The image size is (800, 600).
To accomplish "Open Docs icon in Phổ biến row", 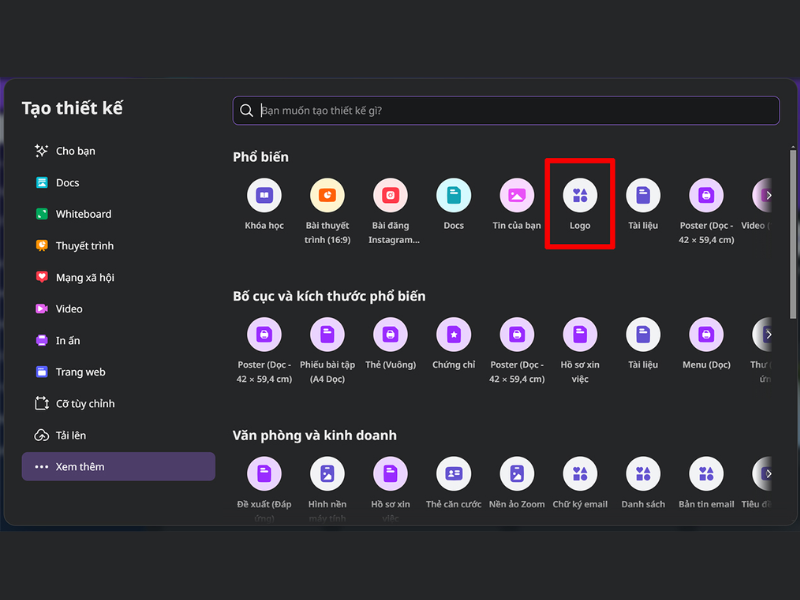I will click(454, 195).
